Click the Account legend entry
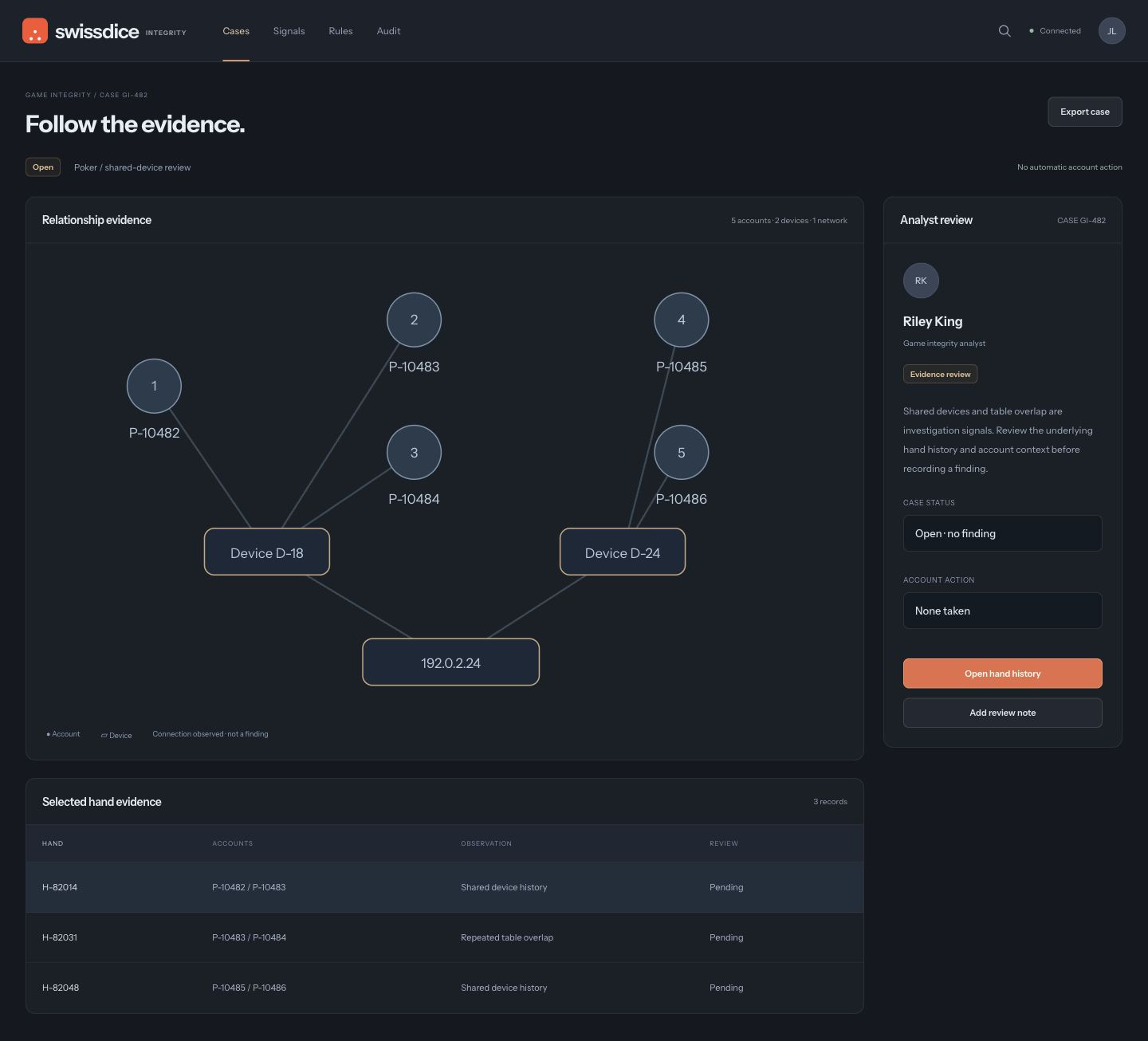 [x=63, y=734]
